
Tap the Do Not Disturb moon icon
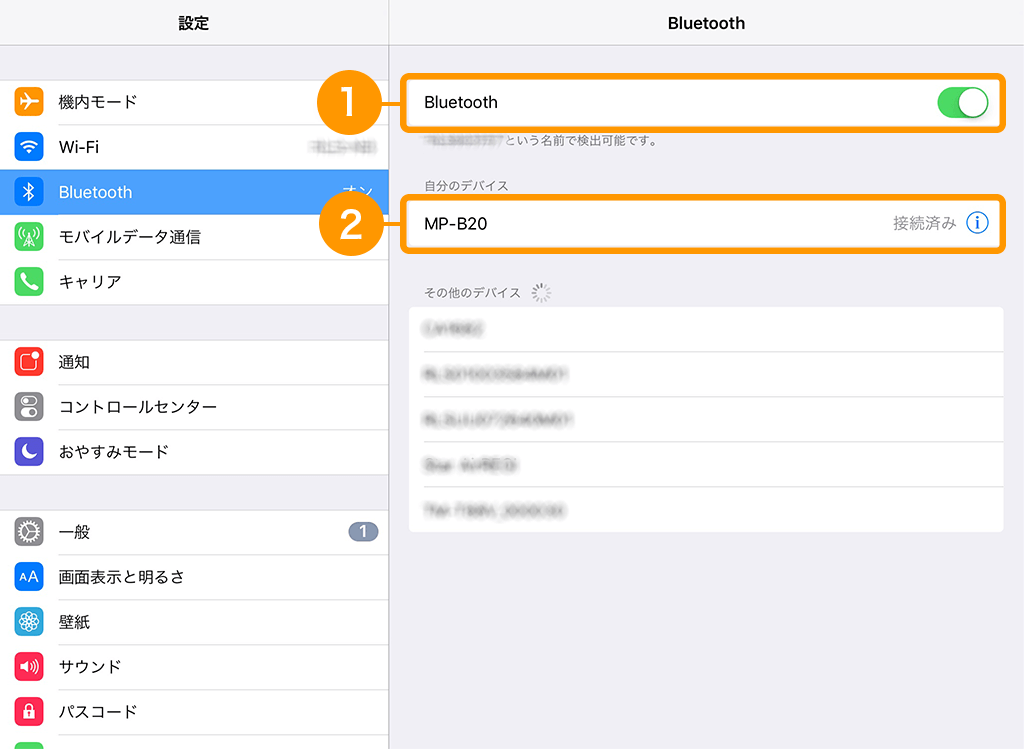pyautogui.click(x=29, y=452)
